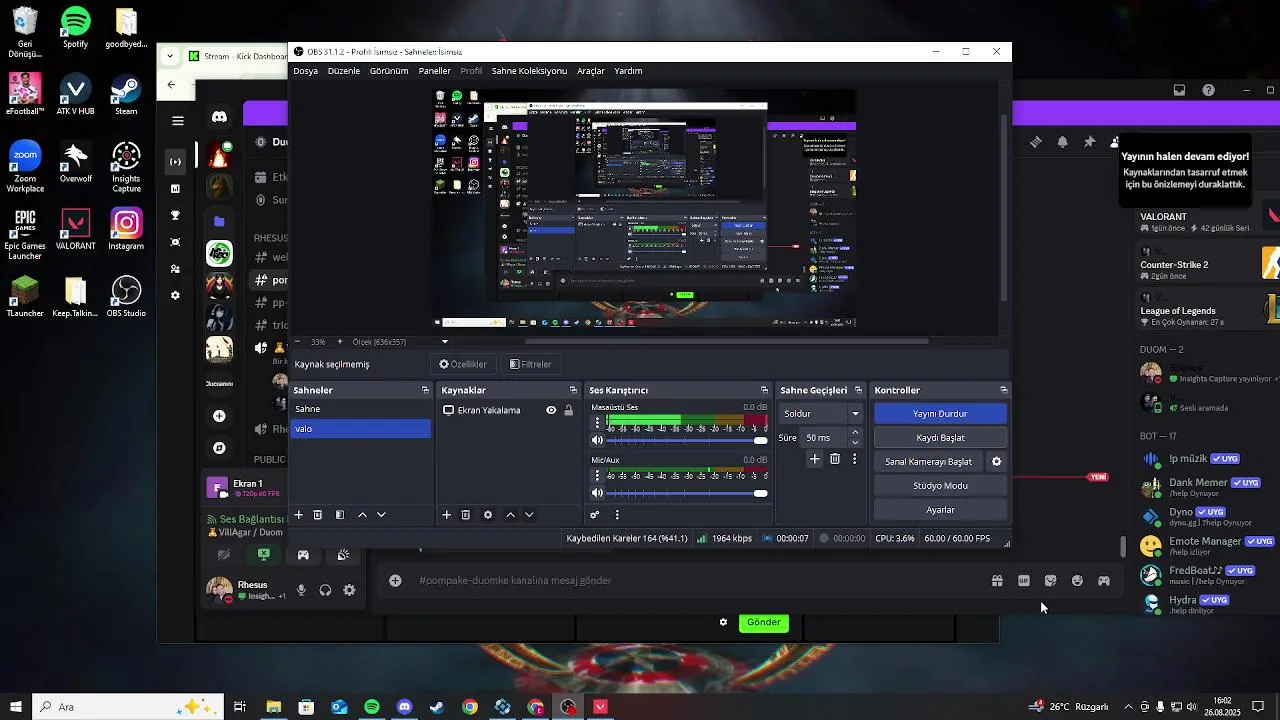Click Stüdyo Modu button

click(x=940, y=486)
